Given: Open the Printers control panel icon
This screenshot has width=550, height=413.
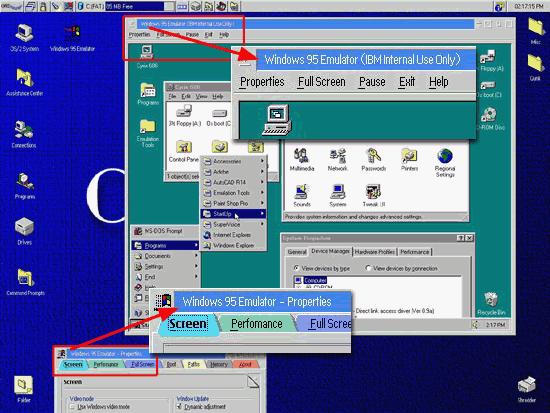Looking at the screenshot, I should click(x=409, y=160).
